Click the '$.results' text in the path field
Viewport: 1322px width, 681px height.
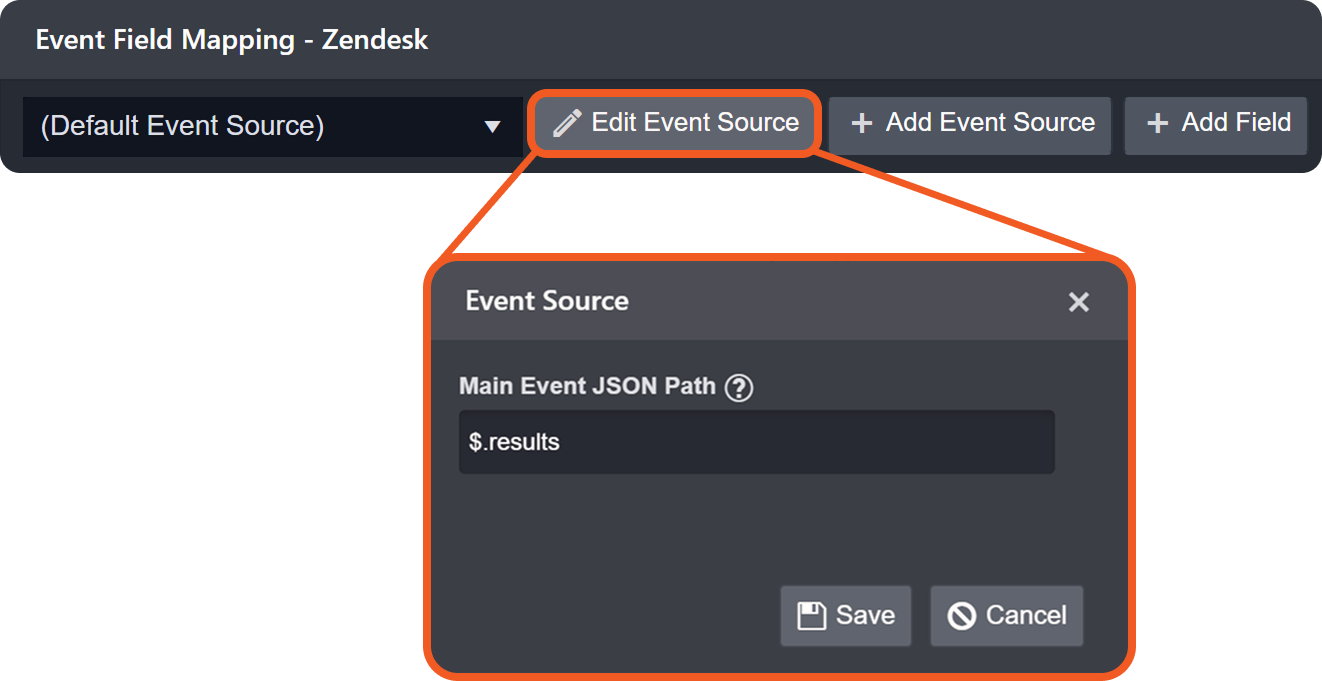pos(514,442)
